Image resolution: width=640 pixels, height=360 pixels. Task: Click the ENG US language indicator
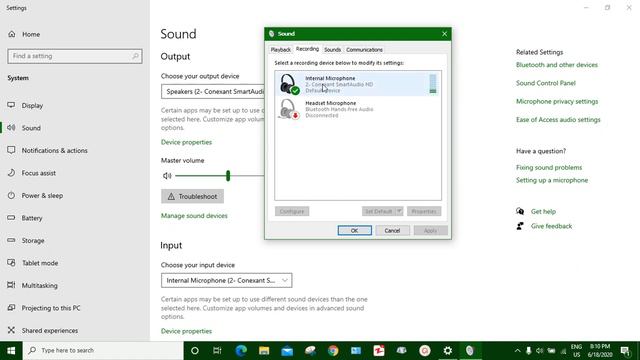[x=576, y=351]
